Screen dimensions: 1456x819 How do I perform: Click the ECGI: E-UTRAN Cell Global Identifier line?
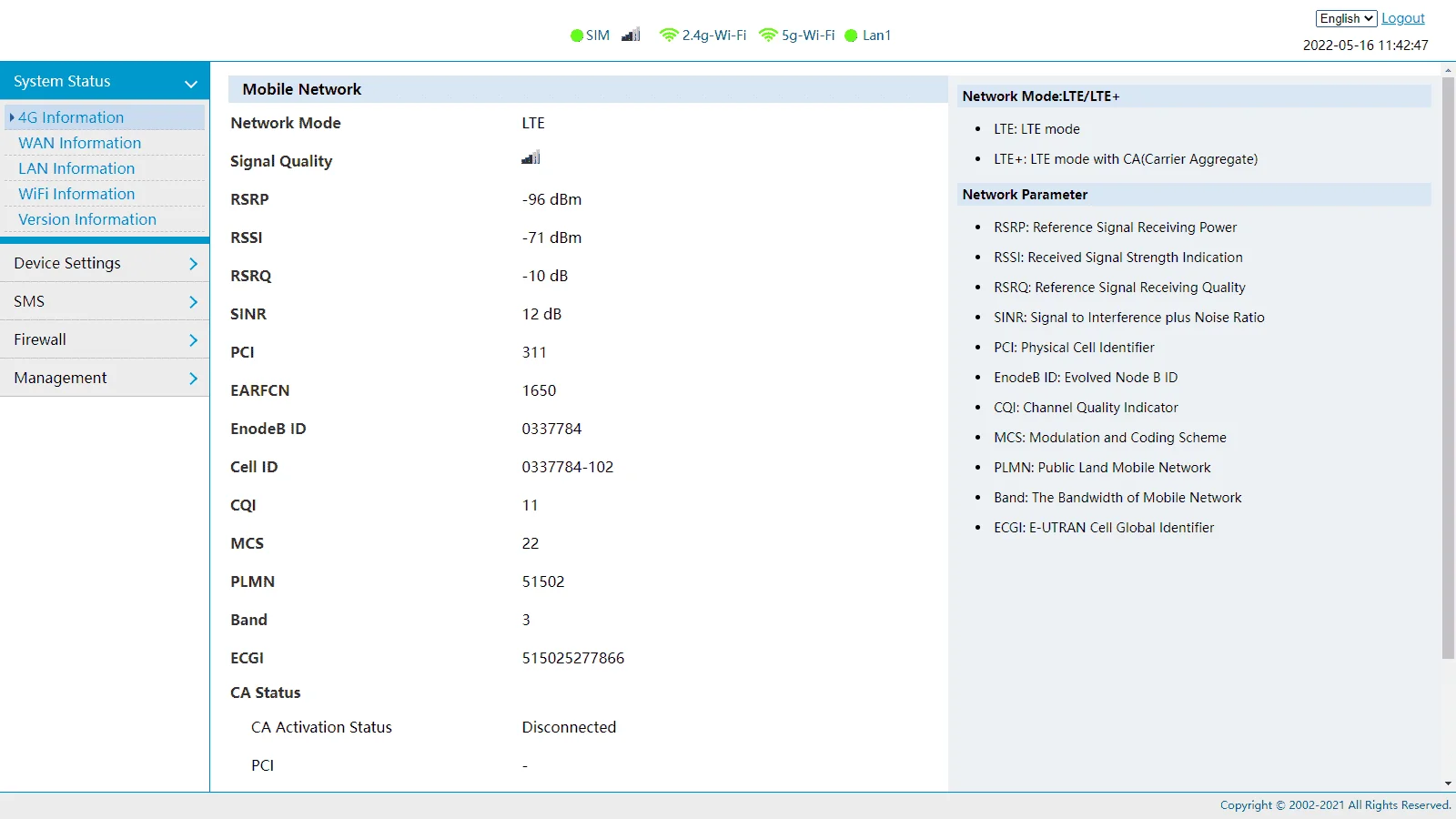(1104, 528)
